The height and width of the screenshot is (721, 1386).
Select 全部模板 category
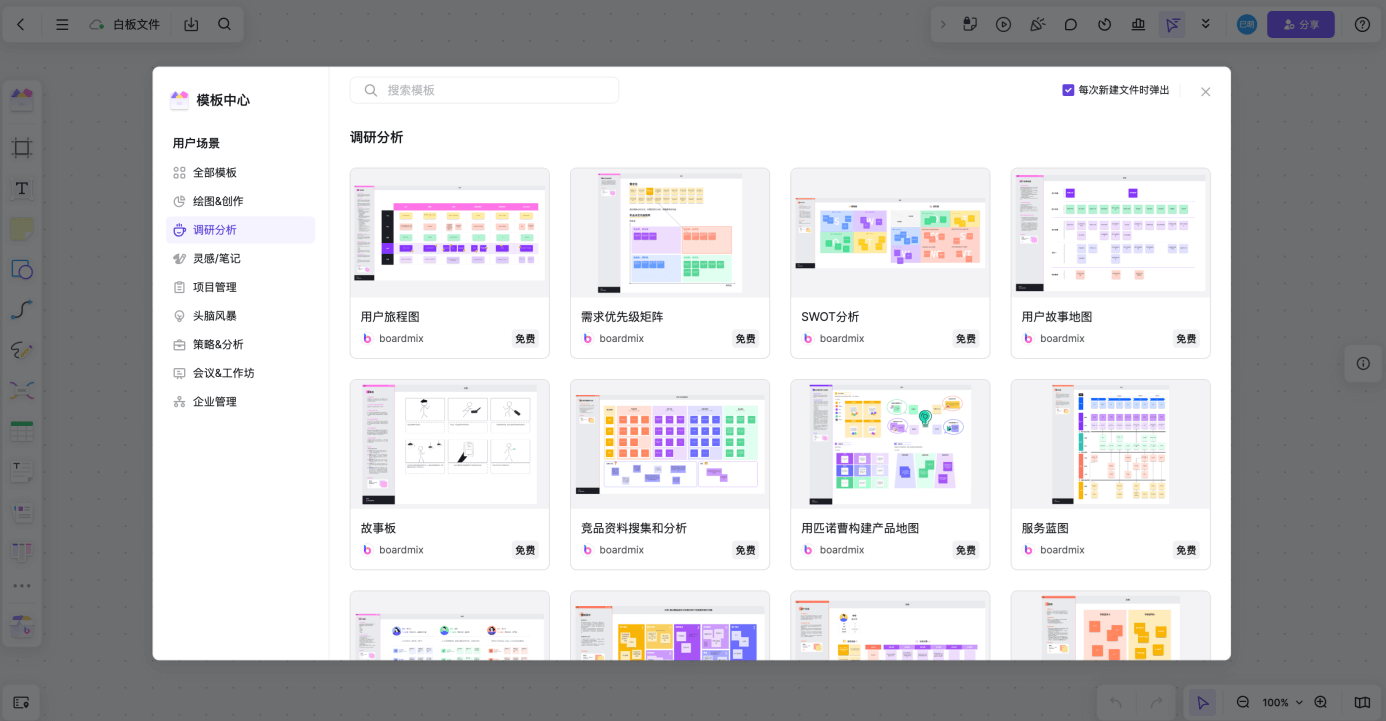coord(240,172)
